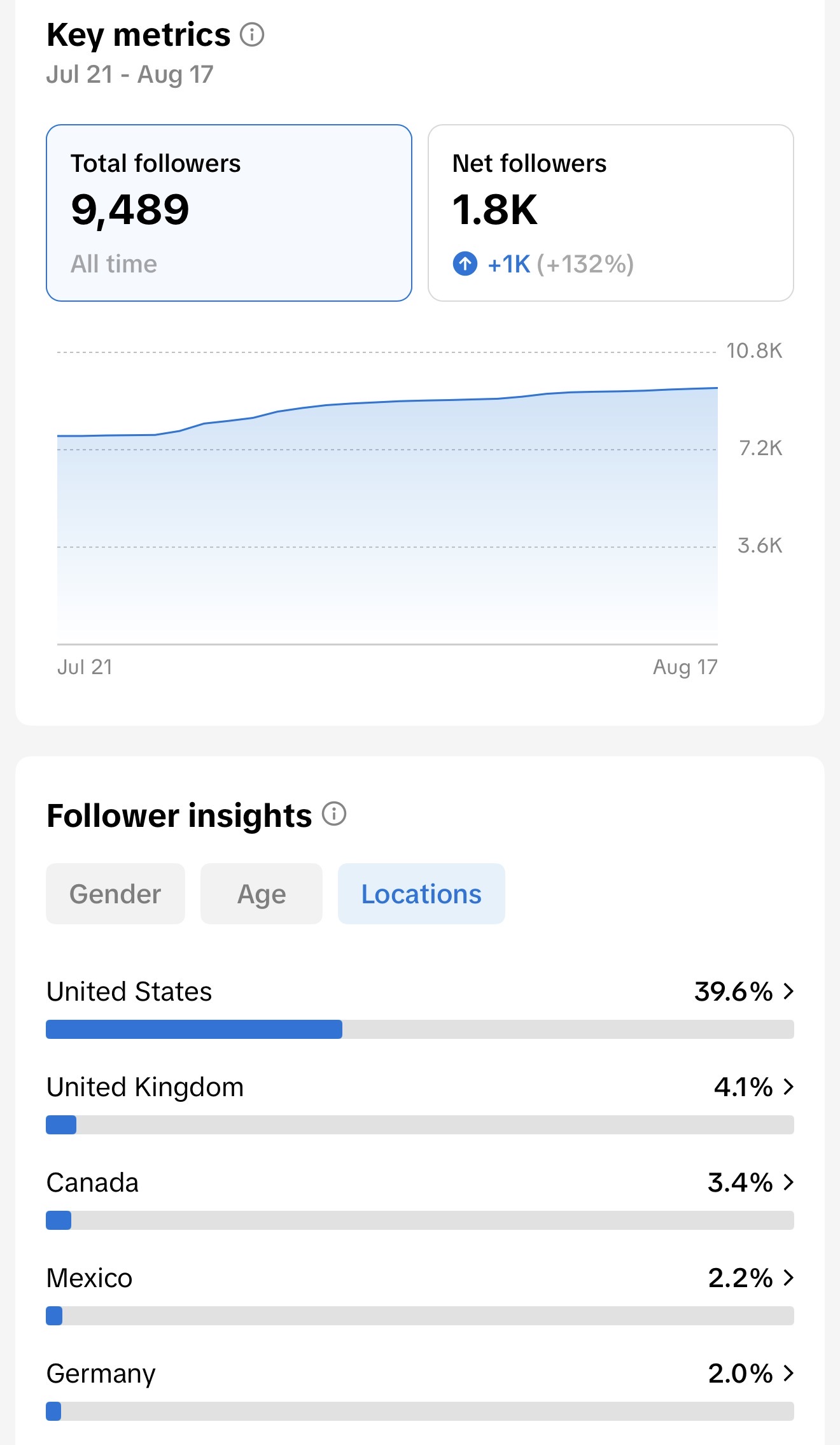
Task: Expand Germany location chevron
Action: pyautogui.click(x=788, y=1373)
